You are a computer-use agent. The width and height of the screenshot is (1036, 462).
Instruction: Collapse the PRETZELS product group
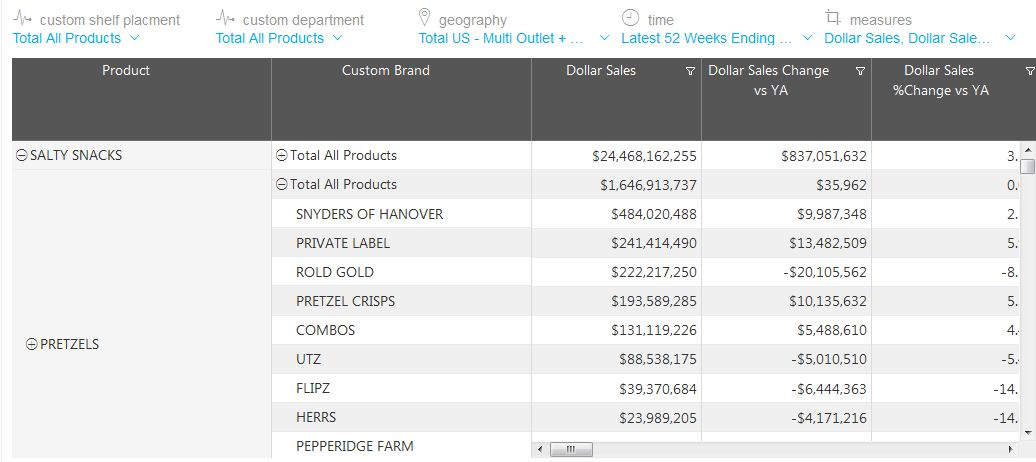[x=31, y=344]
